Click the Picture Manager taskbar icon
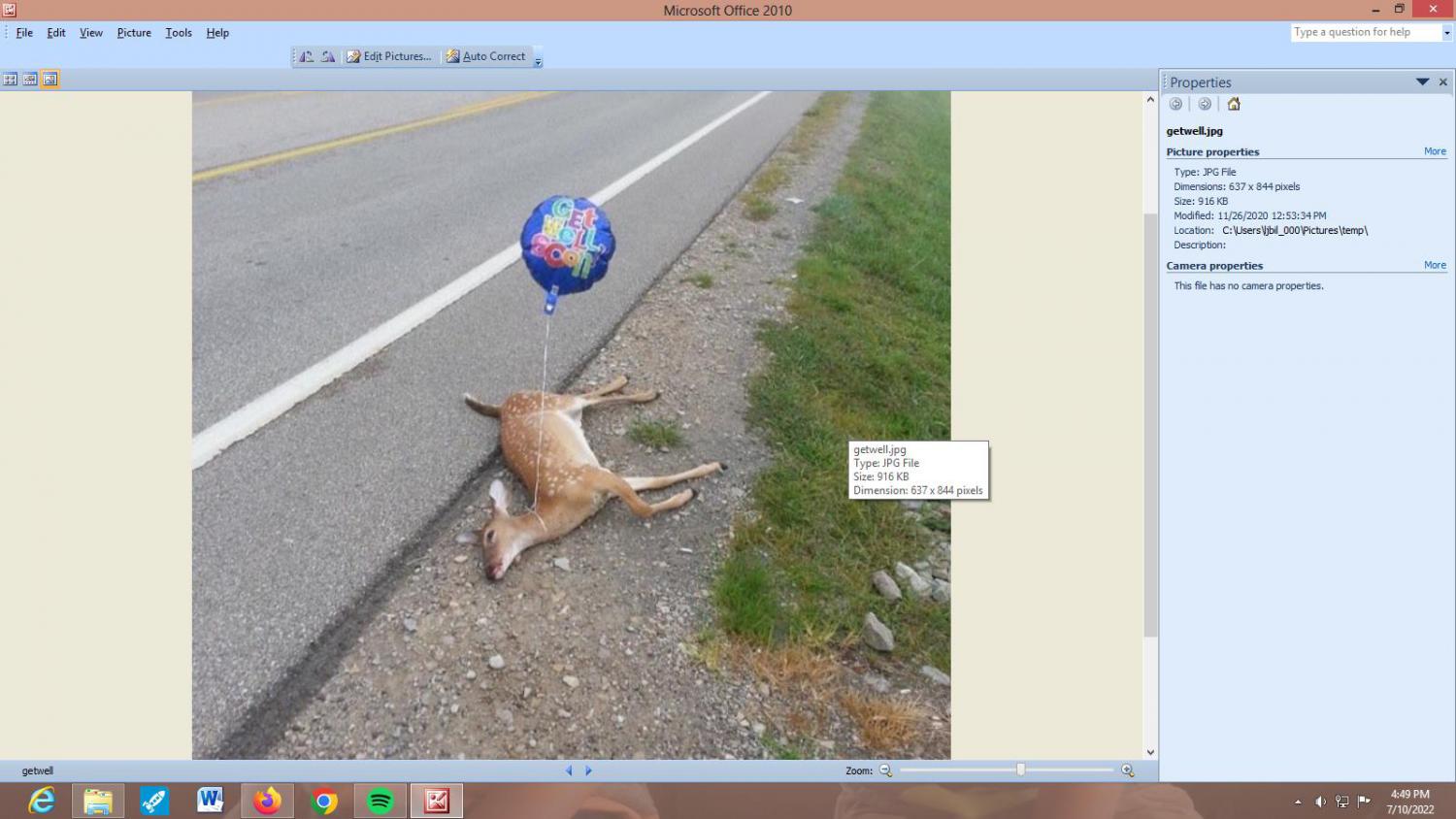Screen dimensions: 1456x819 tap(437, 801)
